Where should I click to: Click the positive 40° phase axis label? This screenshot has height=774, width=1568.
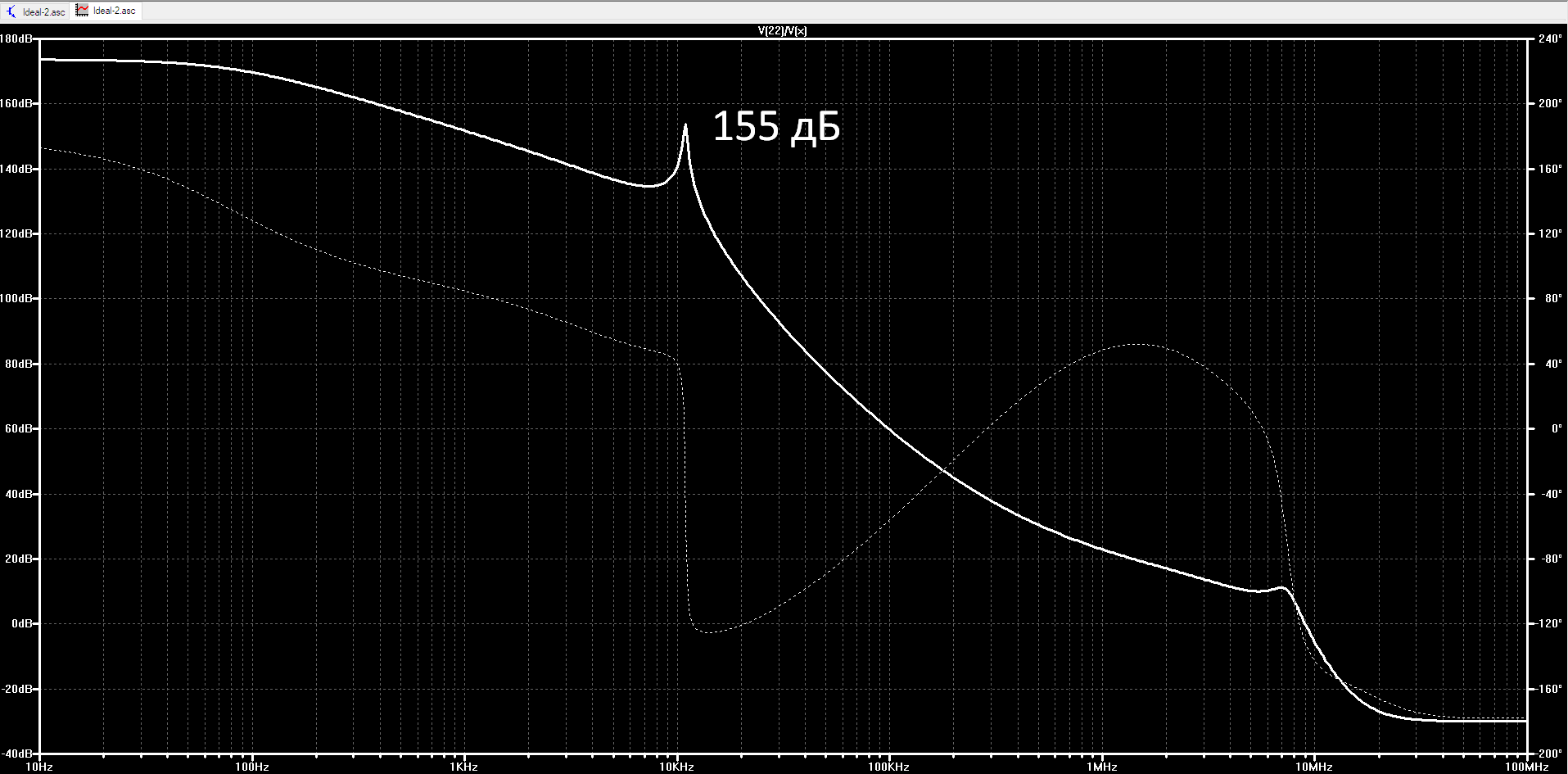[x=1552, y=364]
